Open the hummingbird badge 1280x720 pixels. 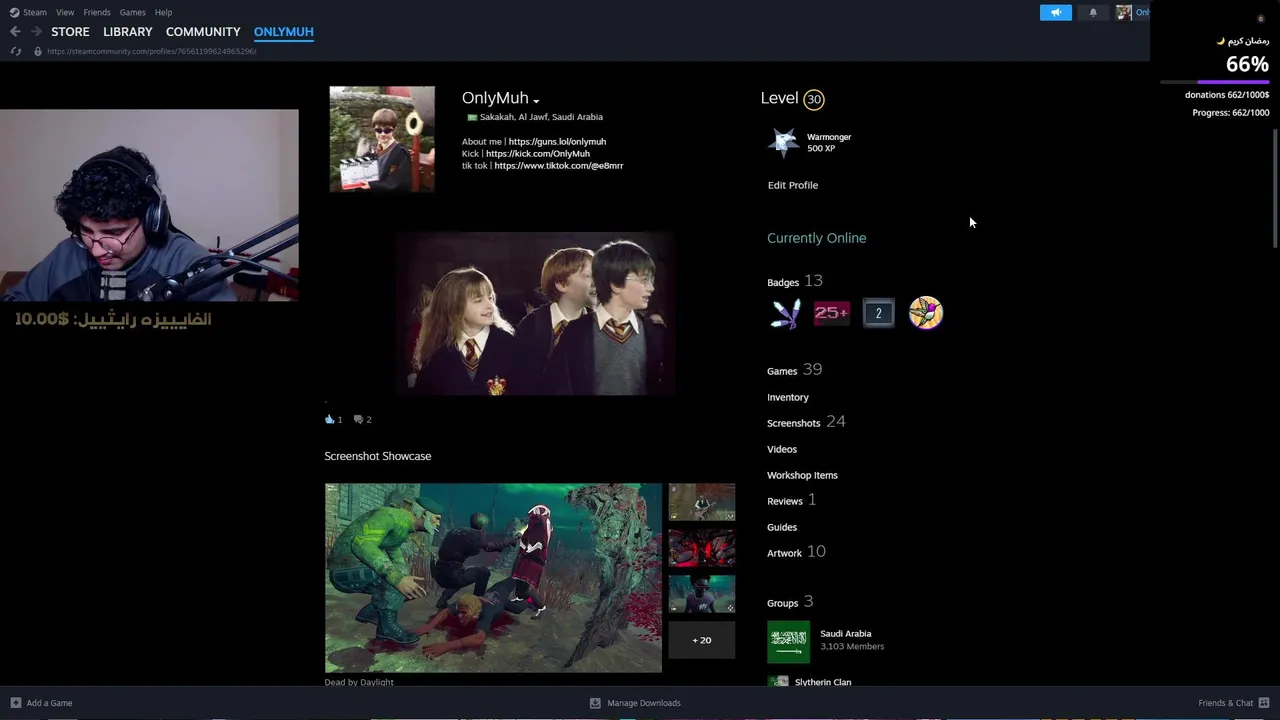926,313
